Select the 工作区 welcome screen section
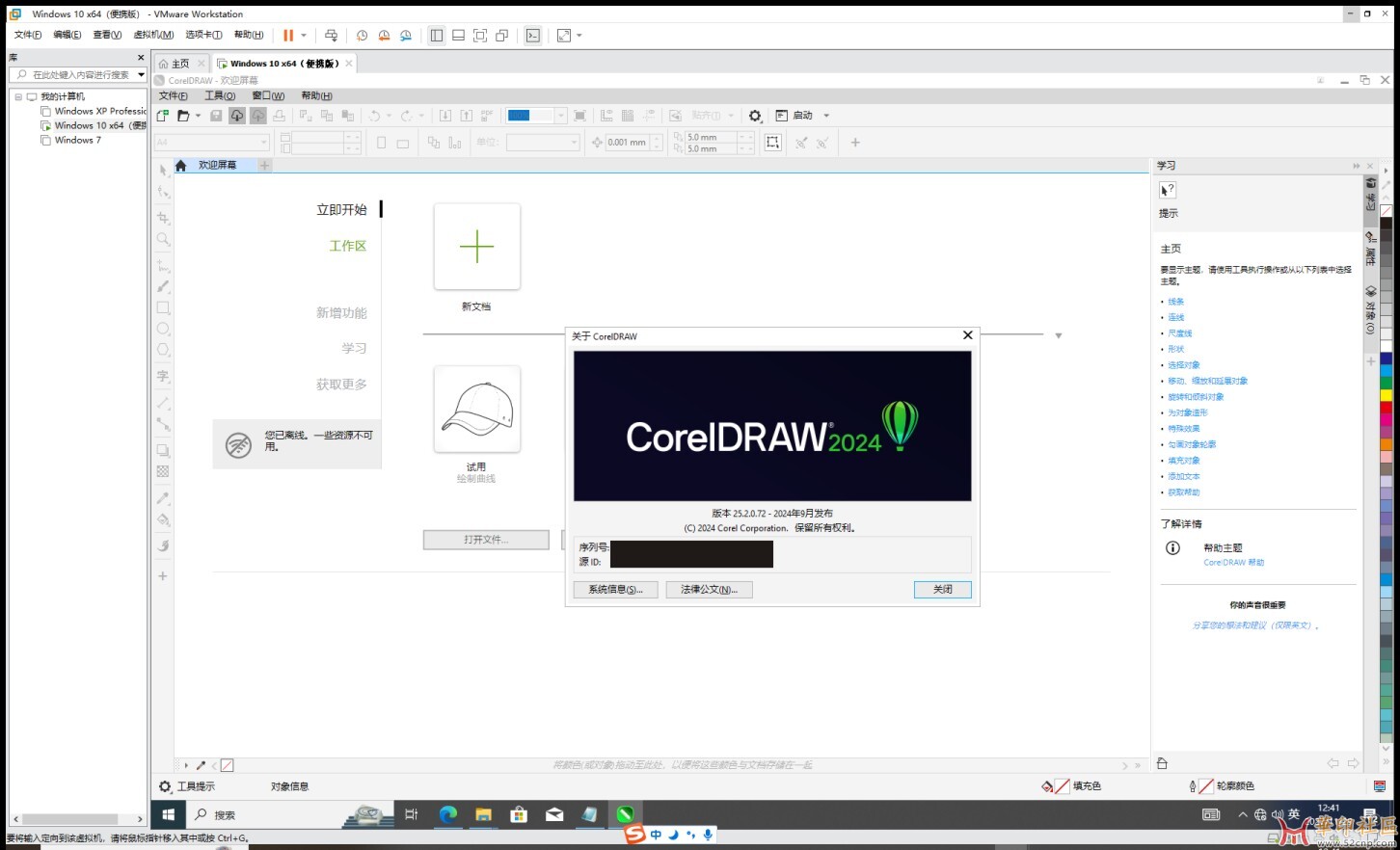Screen dimensions: 1400x850 pos(348,246)
